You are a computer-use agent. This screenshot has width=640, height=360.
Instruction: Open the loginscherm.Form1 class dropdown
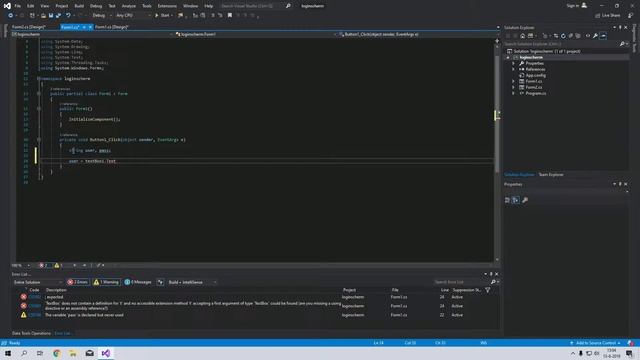tap(256, 35)
